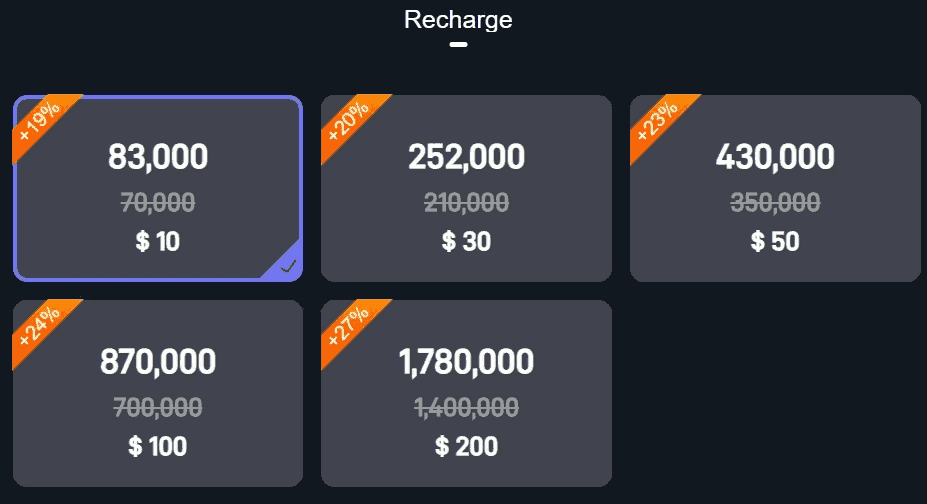Click the white indicator under Recharge
This screenshot has width=927, height=504.
pos(458,44)
